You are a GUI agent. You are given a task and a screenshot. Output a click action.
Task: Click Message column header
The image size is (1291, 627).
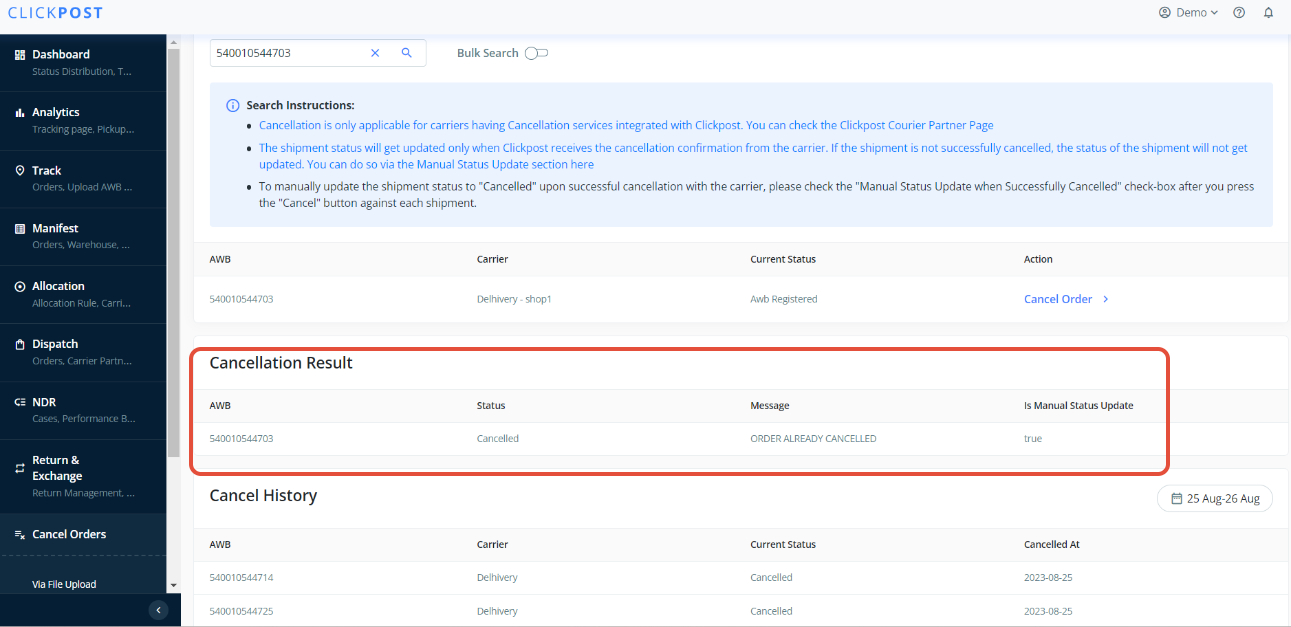click(x=770, y=406)
